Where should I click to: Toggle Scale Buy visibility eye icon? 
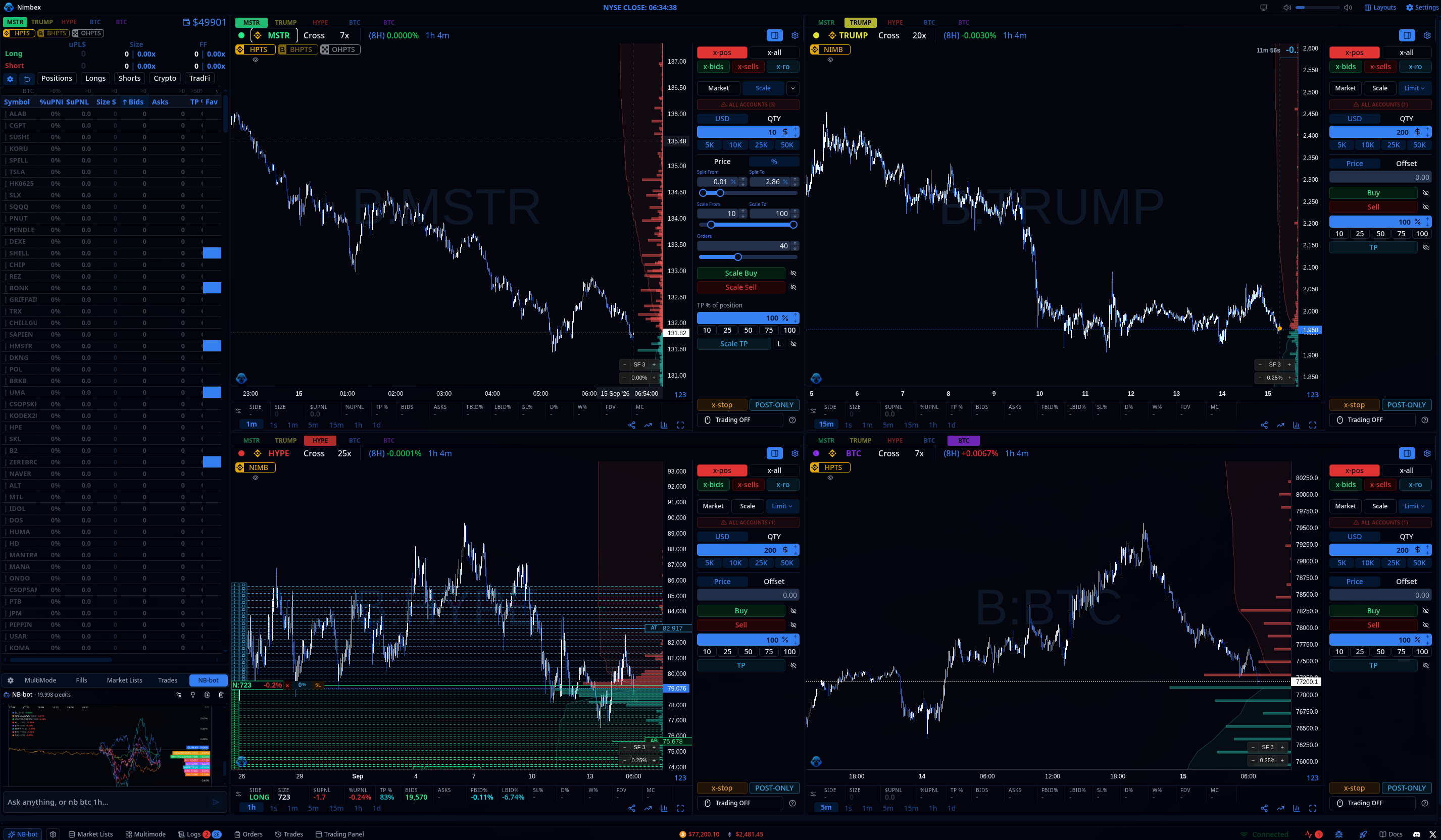coord(793,273)
